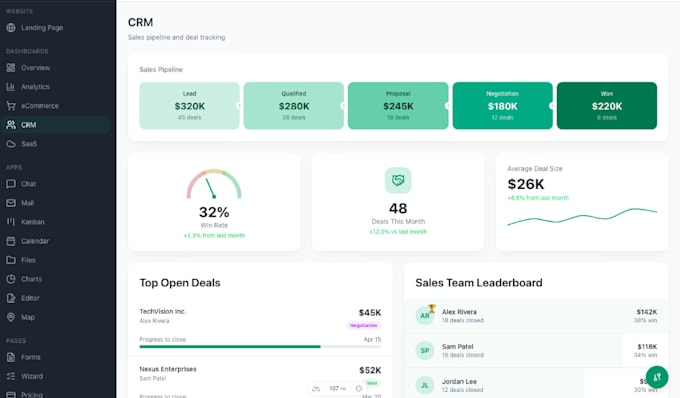
Task: Click the 32% Win Rate value
Action: (x=214, y=212)
